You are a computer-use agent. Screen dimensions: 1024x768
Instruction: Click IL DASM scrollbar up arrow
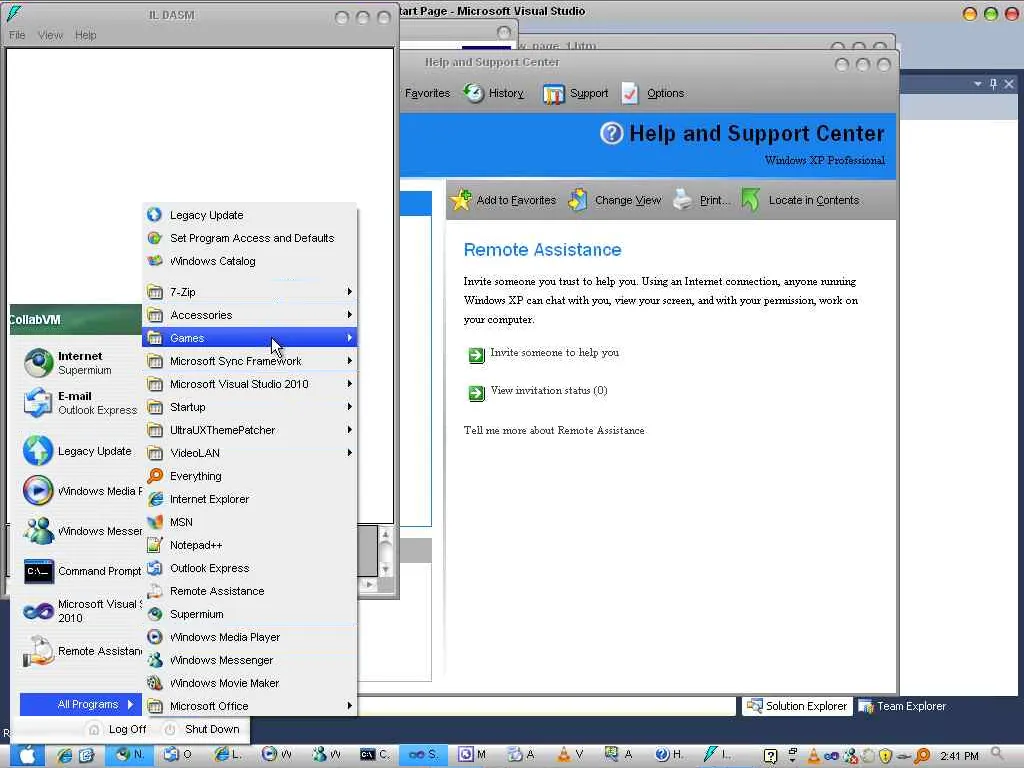pos(385,535)
